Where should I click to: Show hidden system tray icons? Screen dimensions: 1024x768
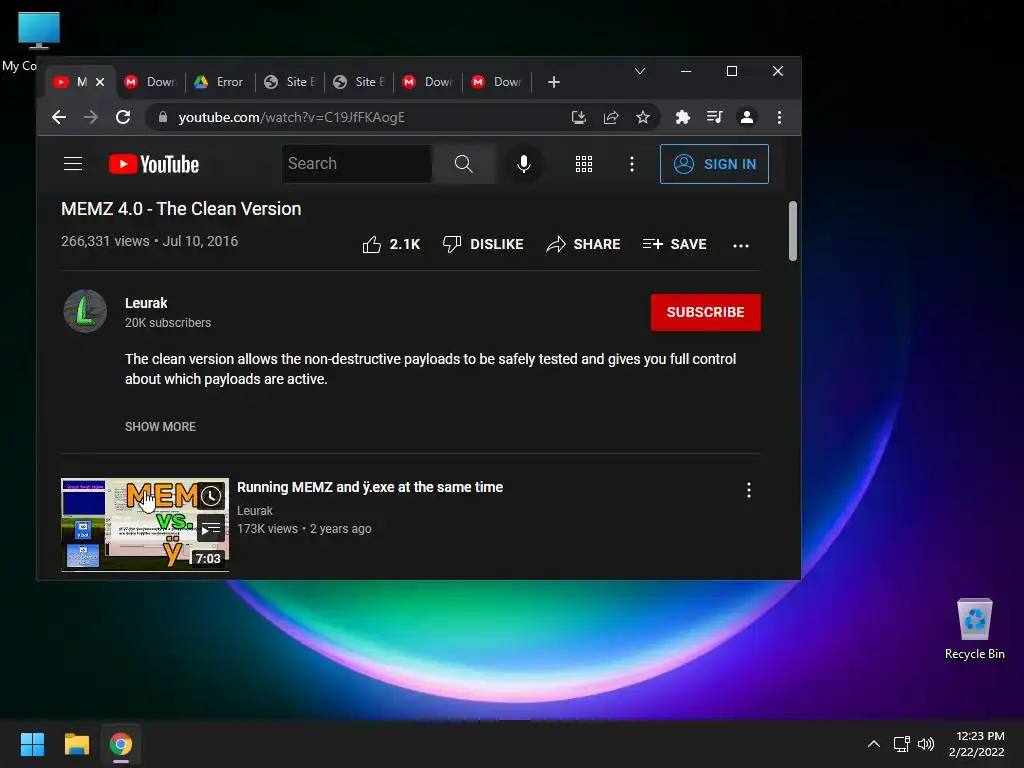point(874,744)
